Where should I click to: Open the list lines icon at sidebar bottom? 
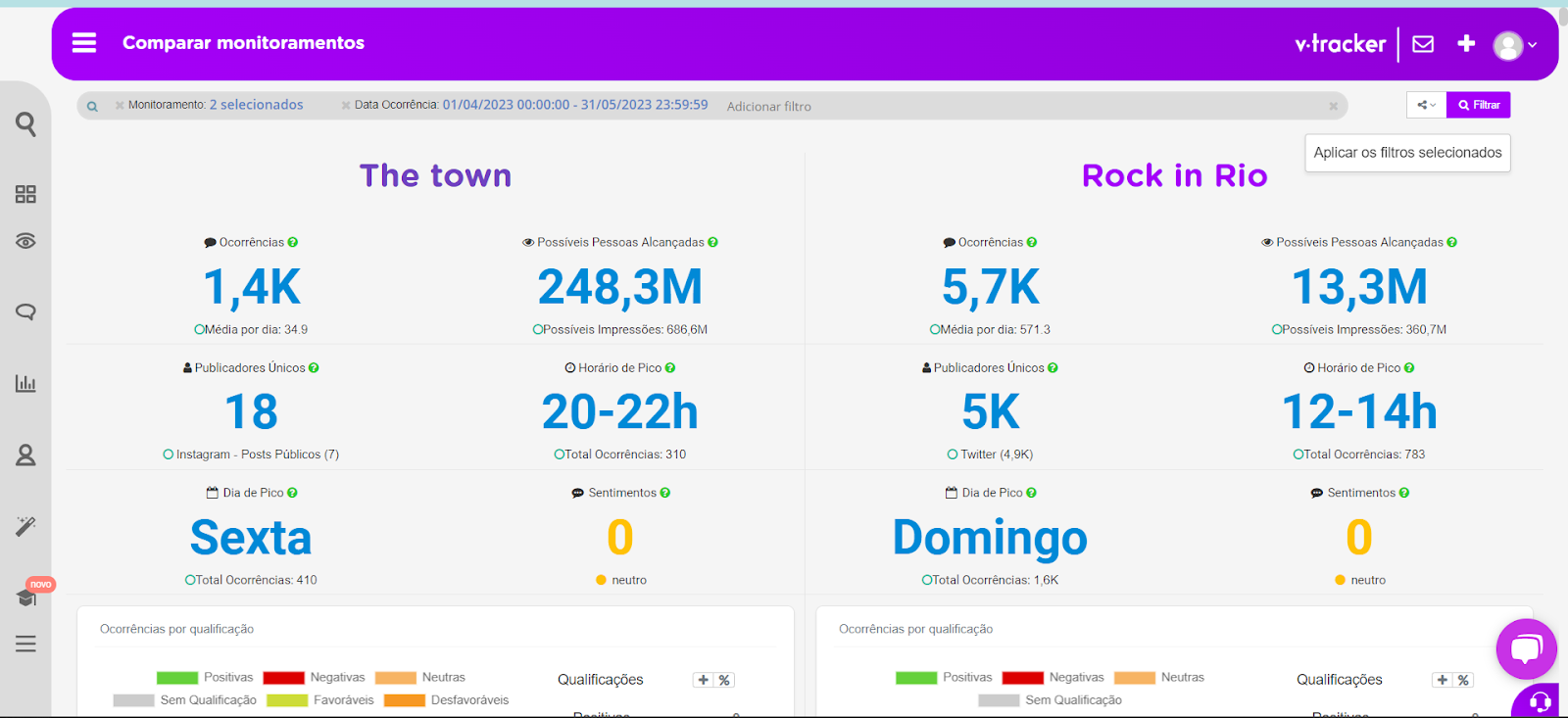tap(25, 644)
